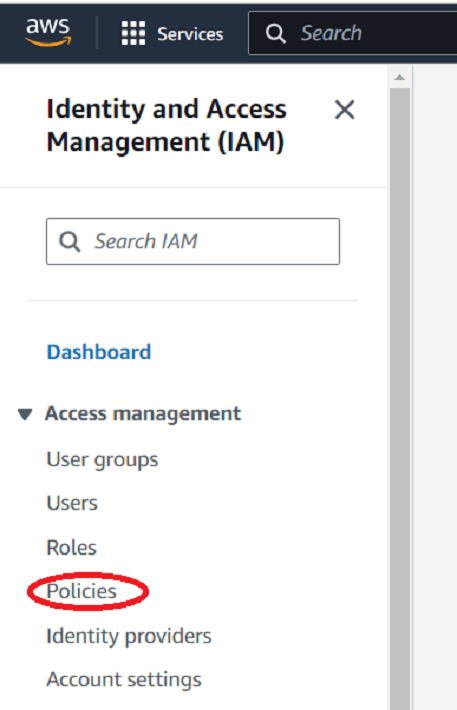Click the magnifier icon in top search bar
Viewport: 457px width, 710px height.
(275, 34)
